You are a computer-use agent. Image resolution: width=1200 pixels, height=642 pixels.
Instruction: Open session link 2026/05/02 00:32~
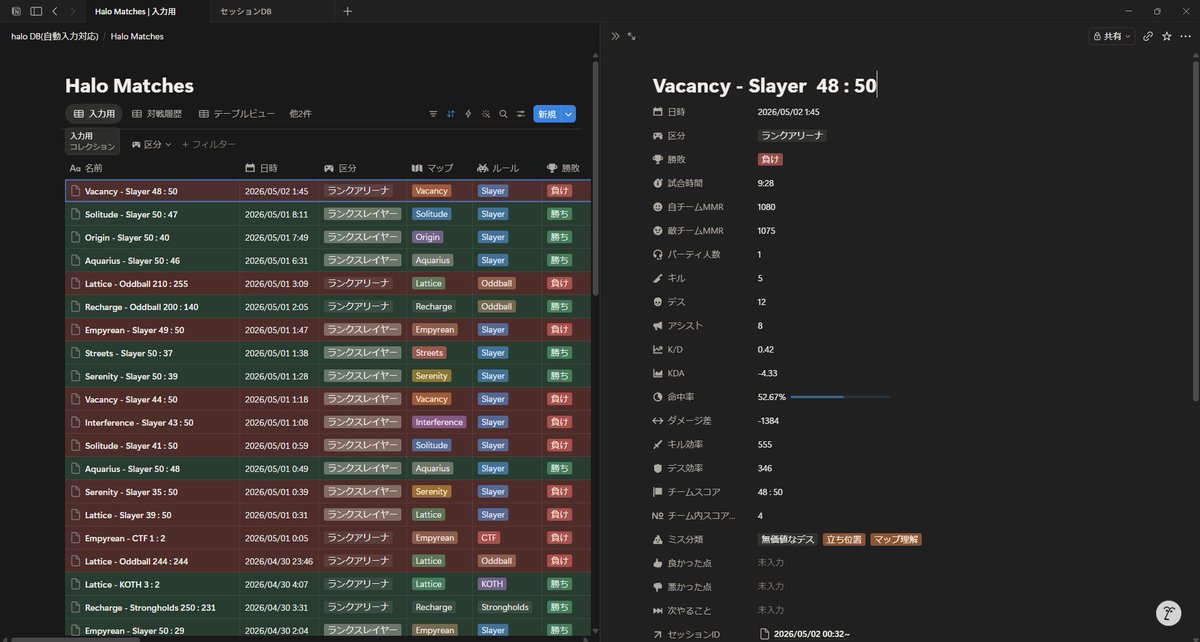(804, 634)
